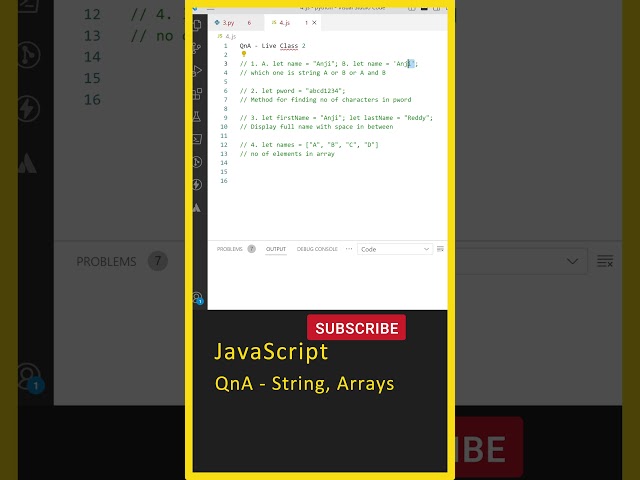Click the terminal-style icon in activity bar
The image size is (640, 480).
point(198,139)
